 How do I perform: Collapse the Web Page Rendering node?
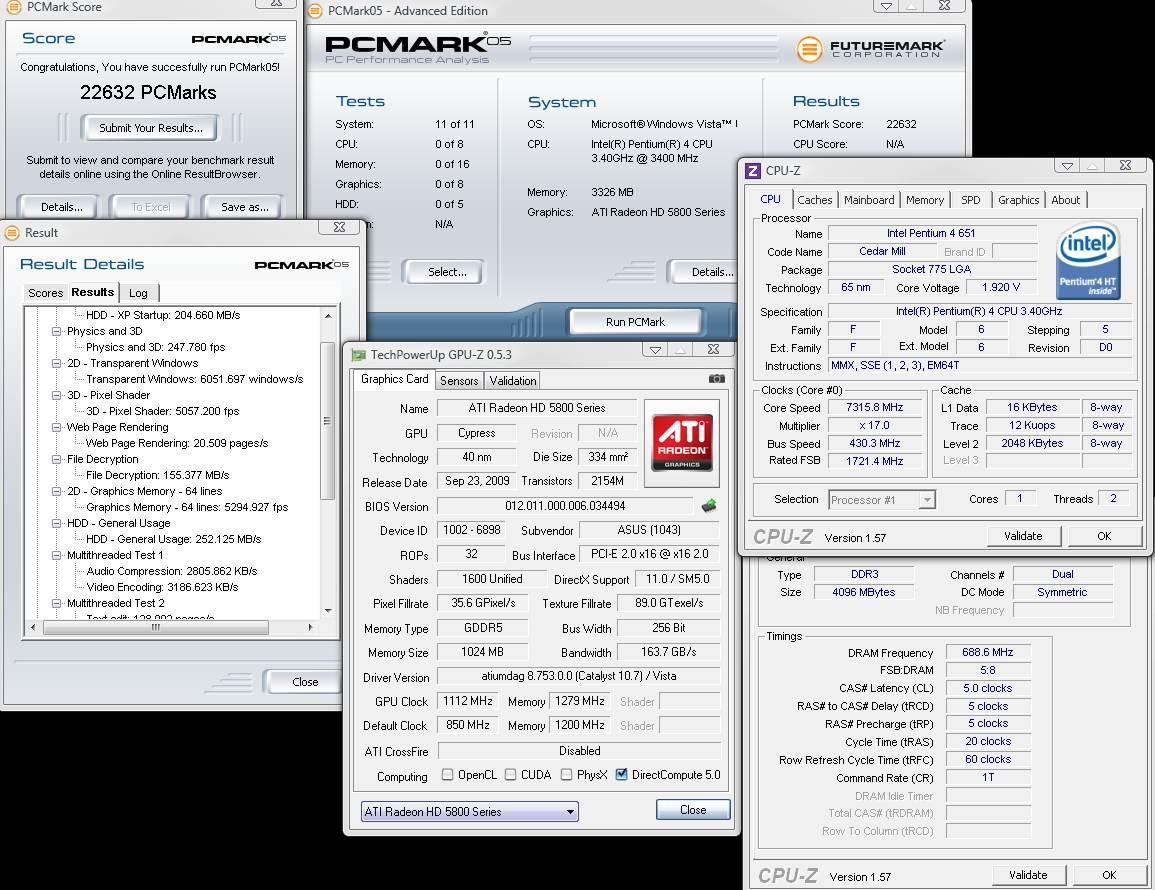click(x=56, y=427)
